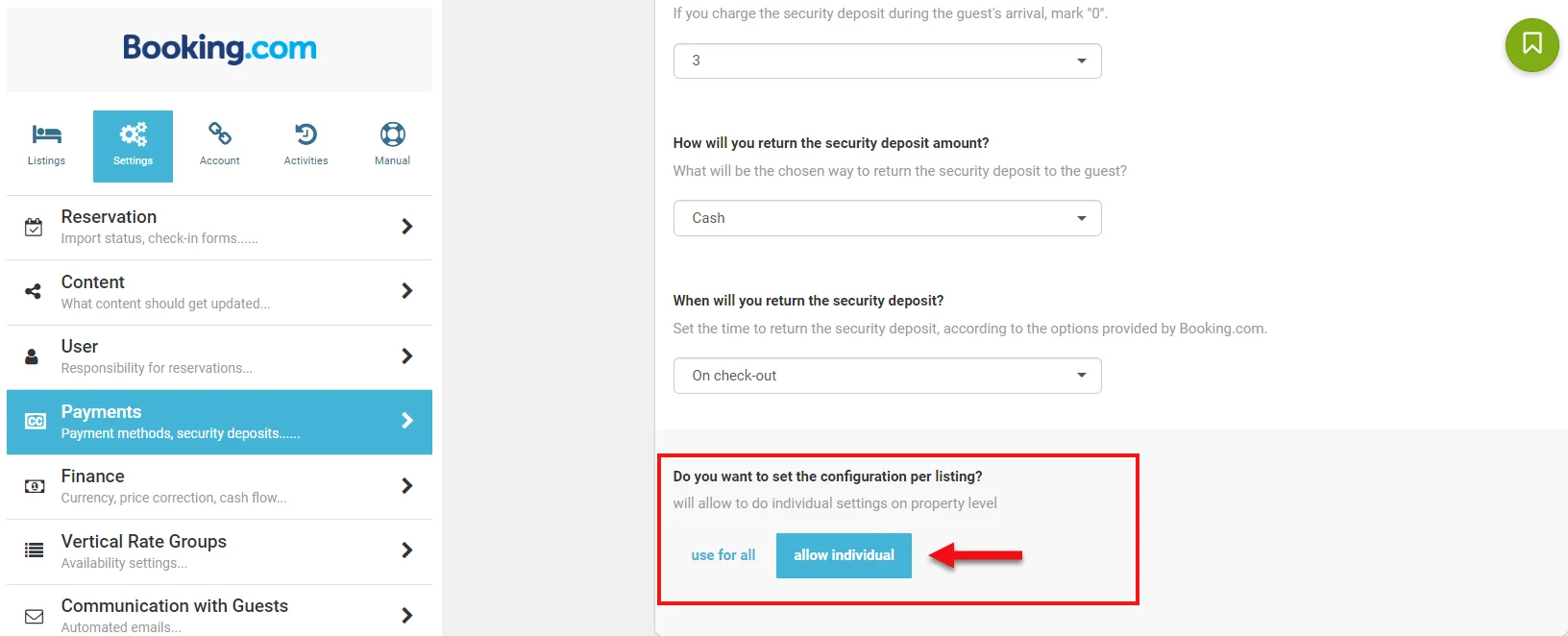Click the green bookmark icon button
Image resolution: width=1568 pixels, height=636 pixels.
[x=1531, y=44]
